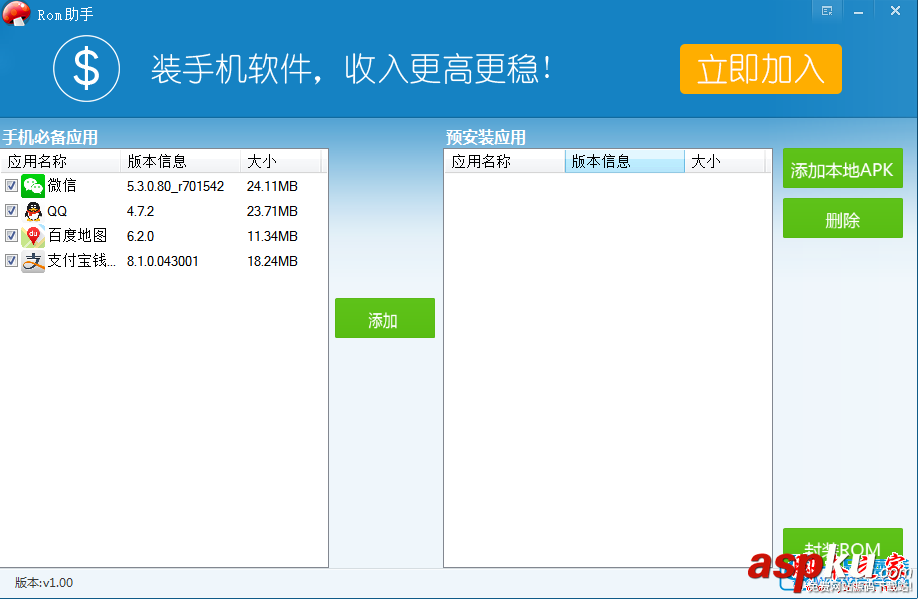The image size is (918, 599).
Task: Click the 版本:v1.00 status text
Action: (44, 583)
